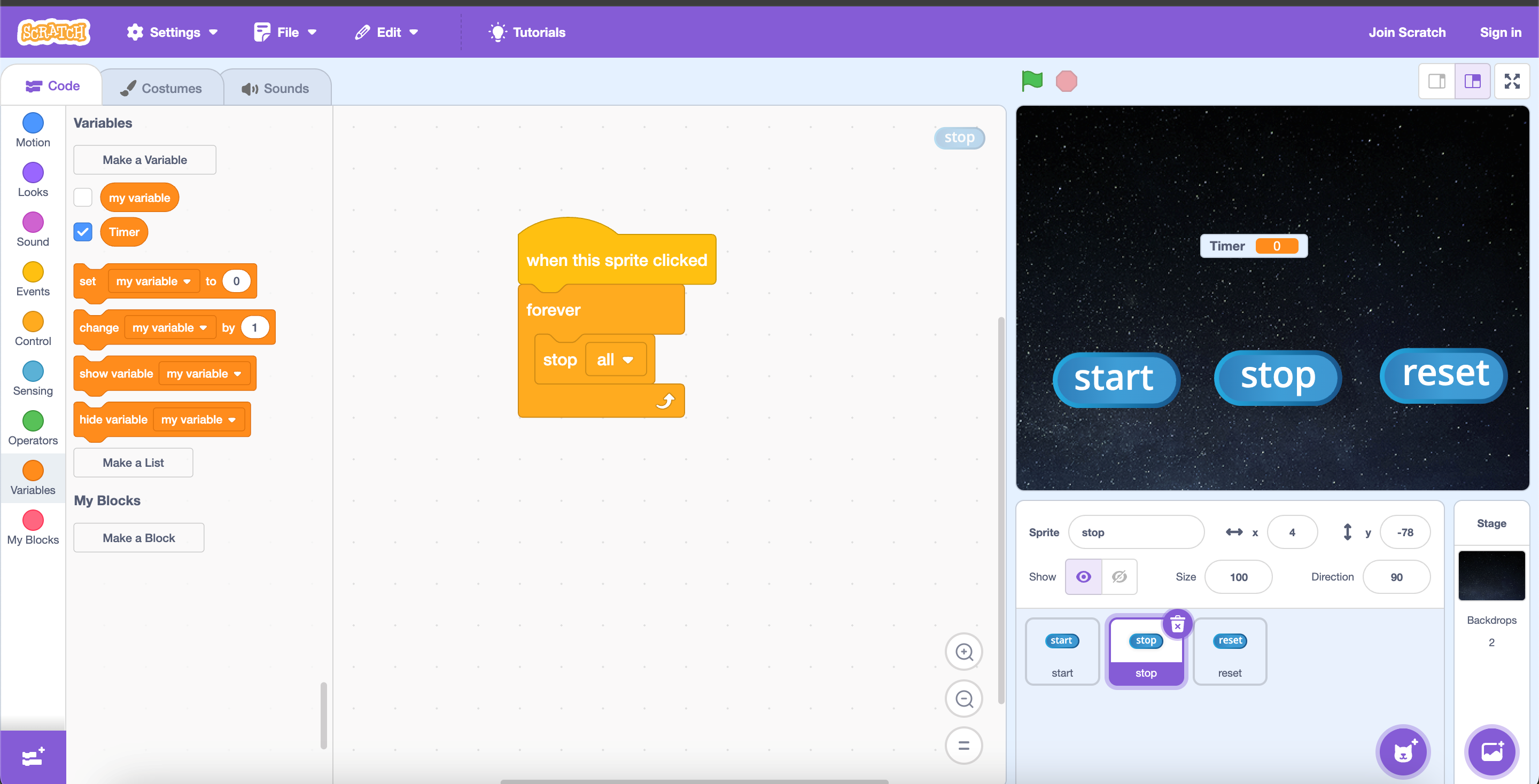Edit the sprite y position field
Viewport: 1539px width, 784px height.
tap(1405, 532)
